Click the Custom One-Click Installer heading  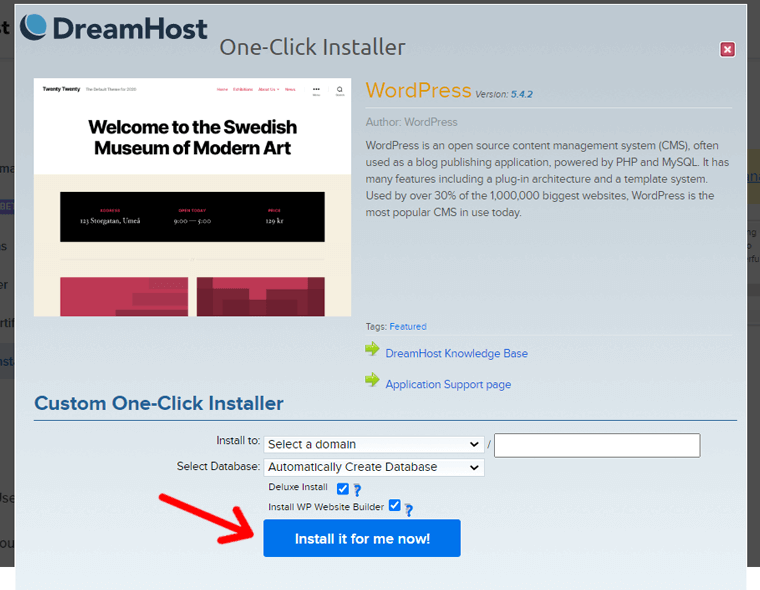tap(159, 403)
